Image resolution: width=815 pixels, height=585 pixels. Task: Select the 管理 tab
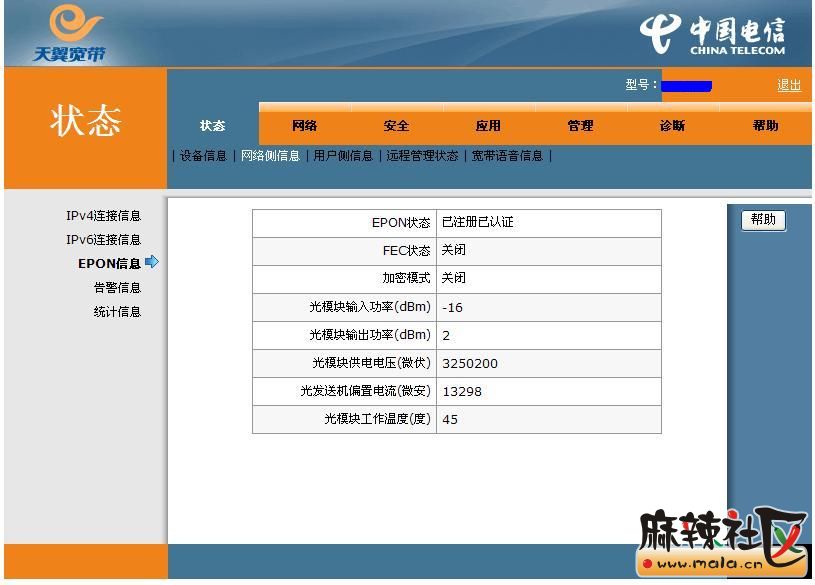pos(580,126)
